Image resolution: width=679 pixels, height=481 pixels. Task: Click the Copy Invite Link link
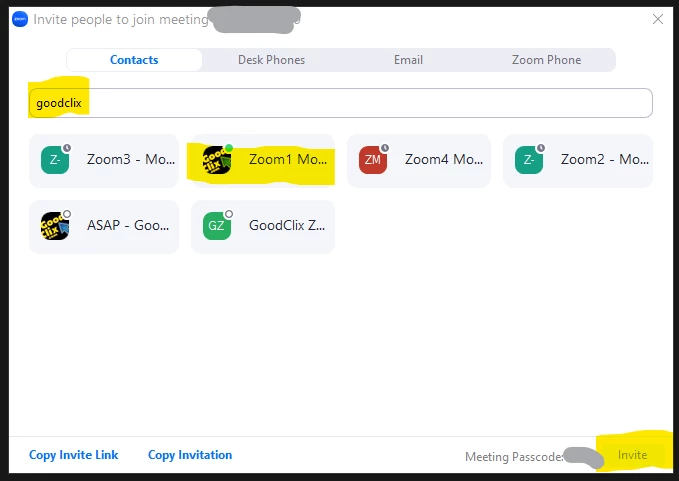(x=74, y=455)
